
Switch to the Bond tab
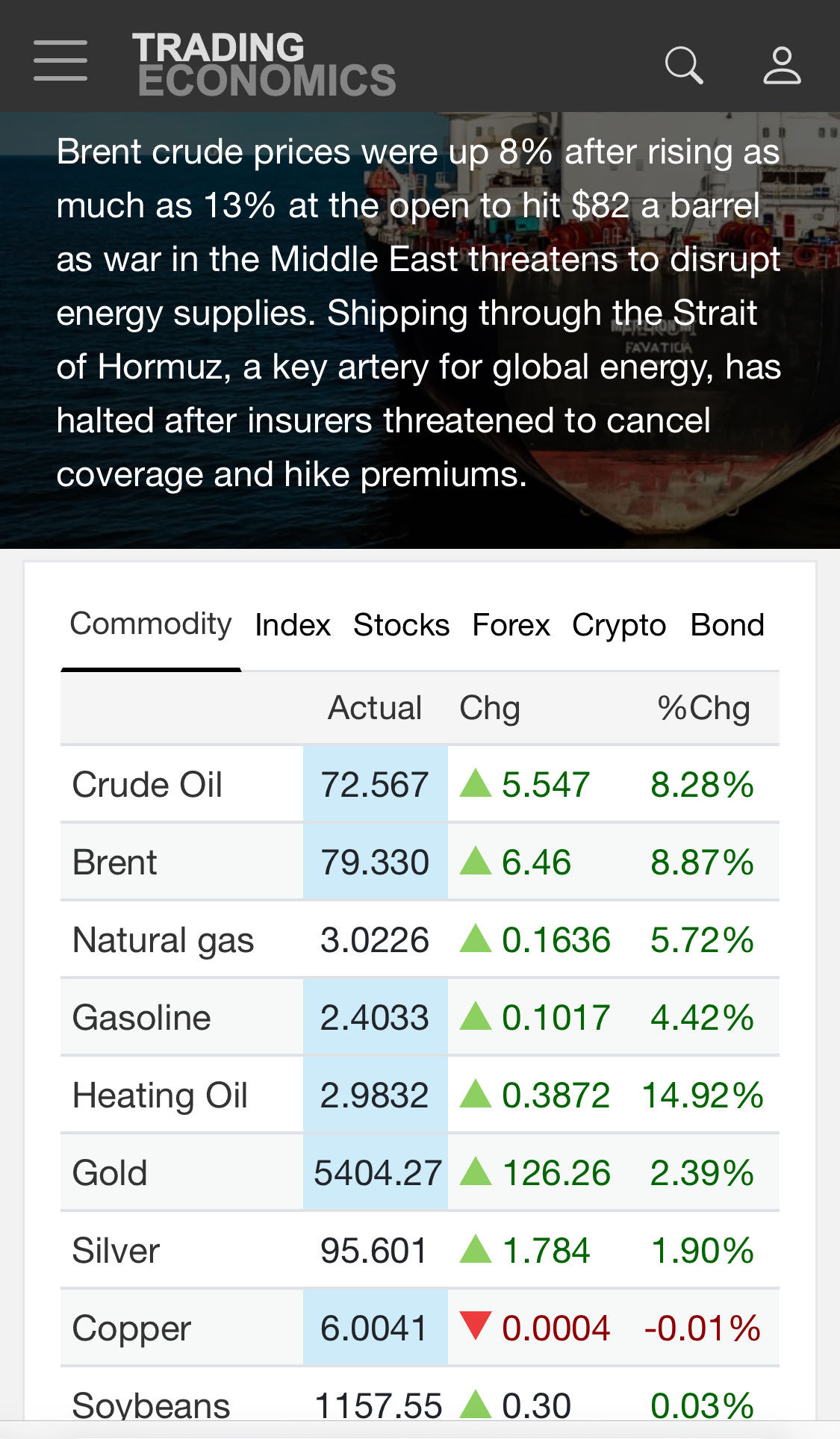[727, 626]
